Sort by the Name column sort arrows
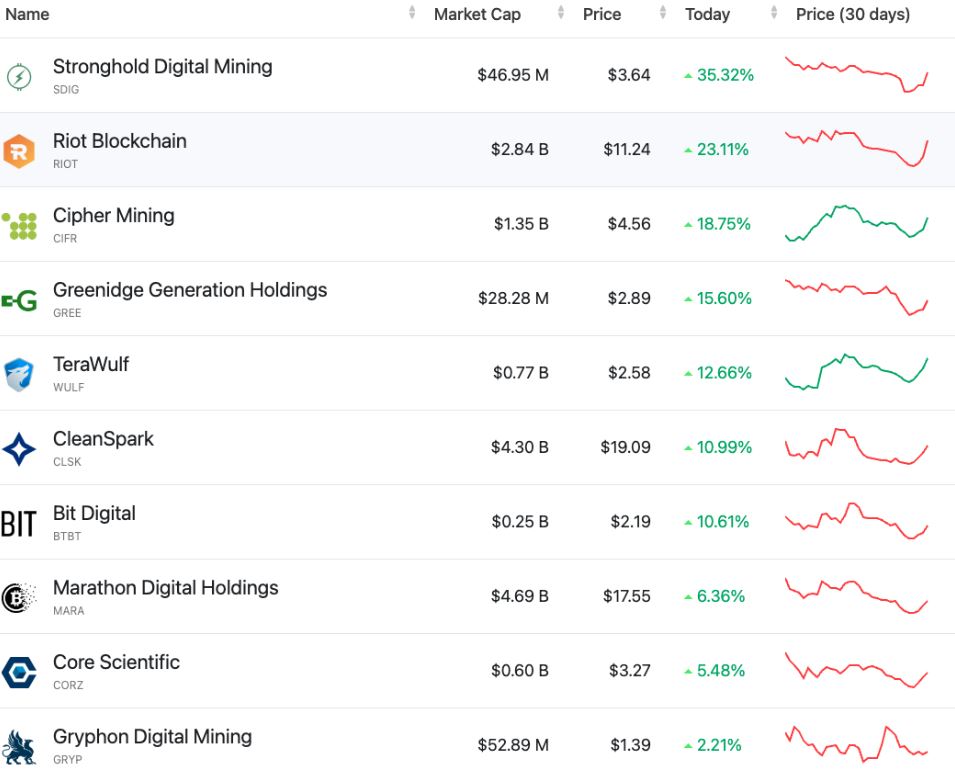Screen dimensions: 955x778 click(x=412, y=12)
